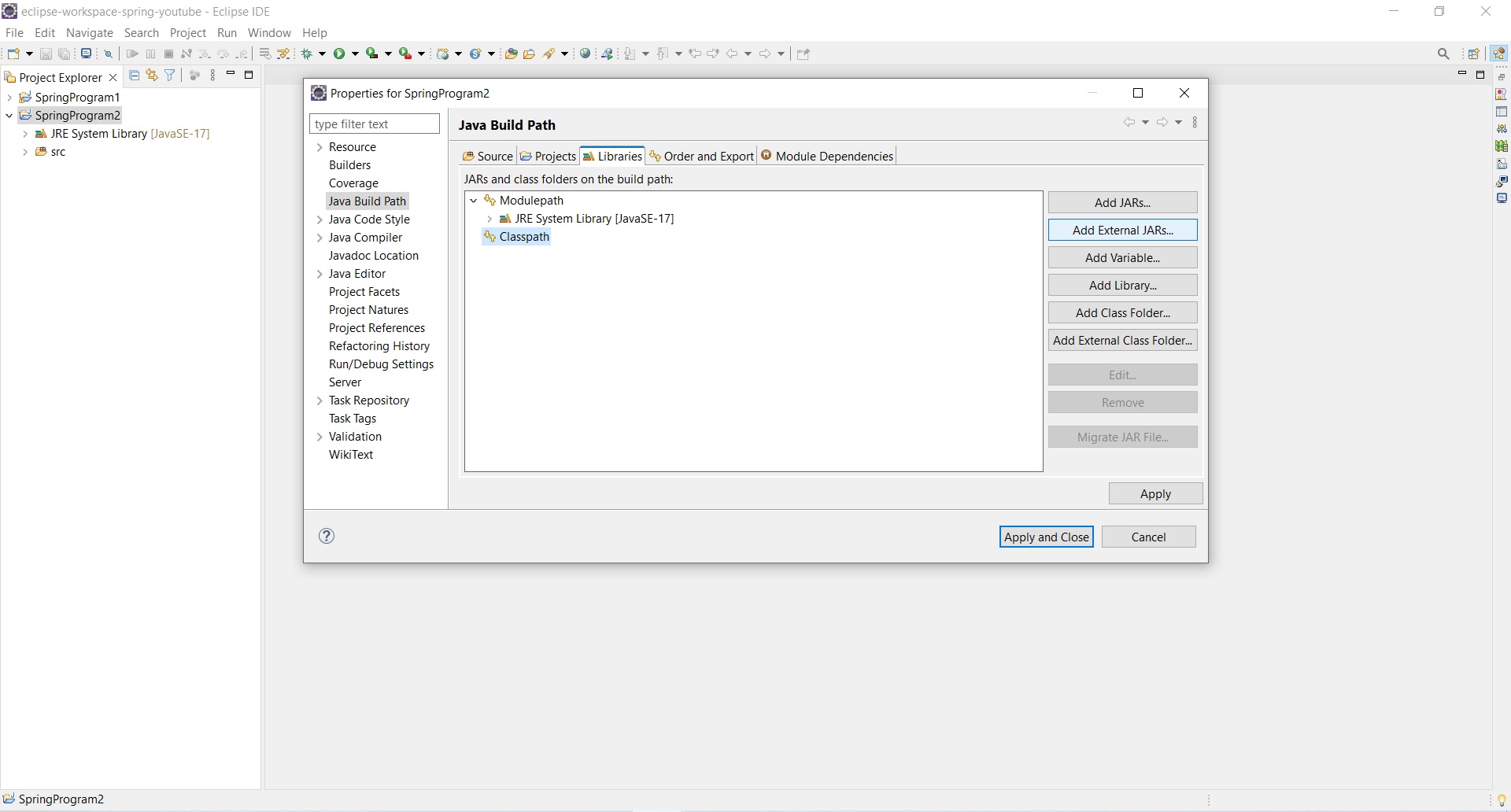The width and height of the screenshot is (1511, 812).
Task: Expand the src folder in Project Explorer
Action: [x=25, y=152]
